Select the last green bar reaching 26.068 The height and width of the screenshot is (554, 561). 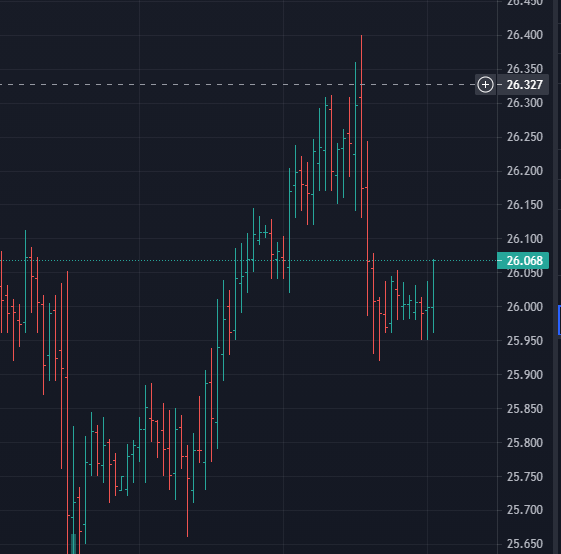(x=433, y=296)
